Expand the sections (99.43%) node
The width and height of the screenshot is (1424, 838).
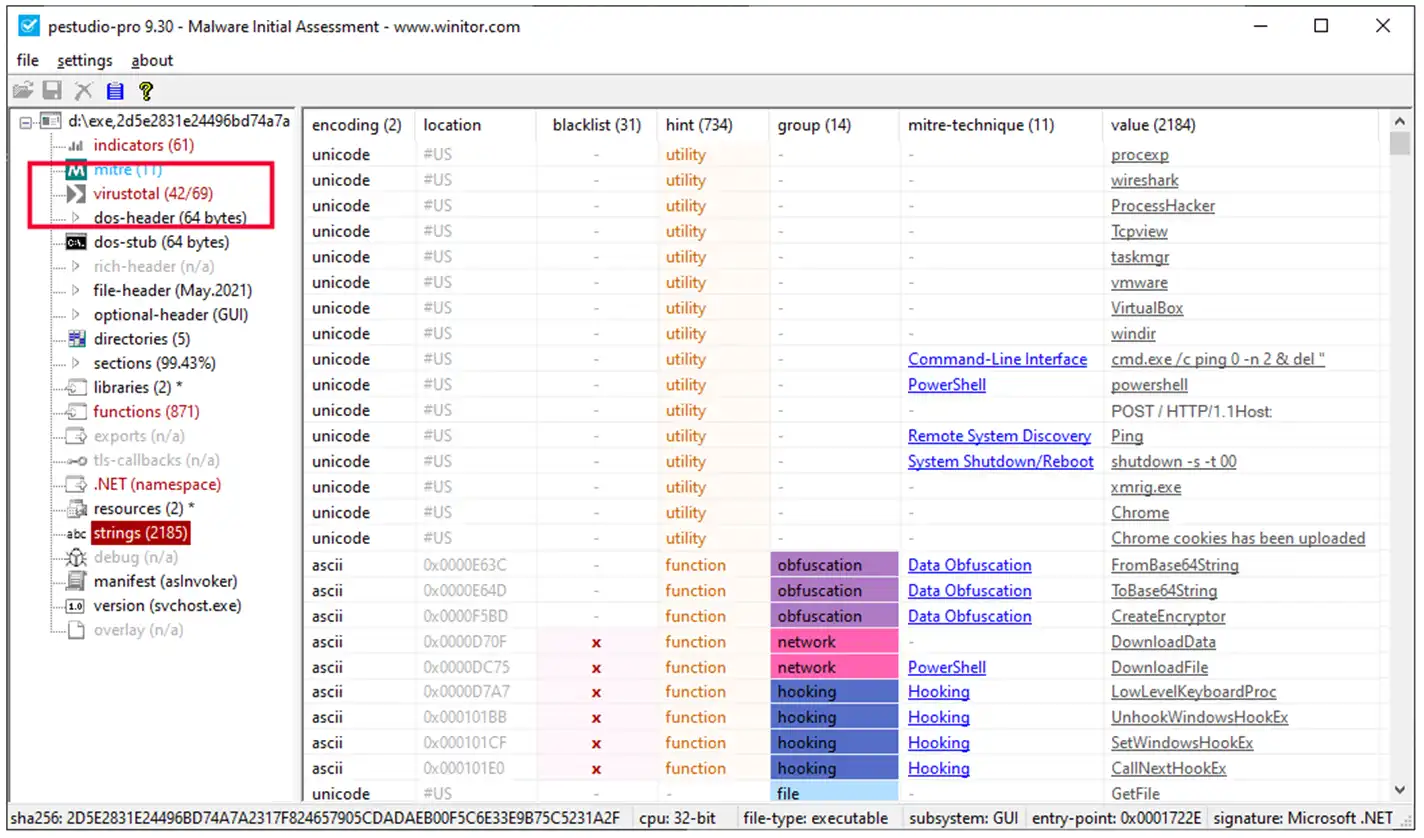pos(76,363)
